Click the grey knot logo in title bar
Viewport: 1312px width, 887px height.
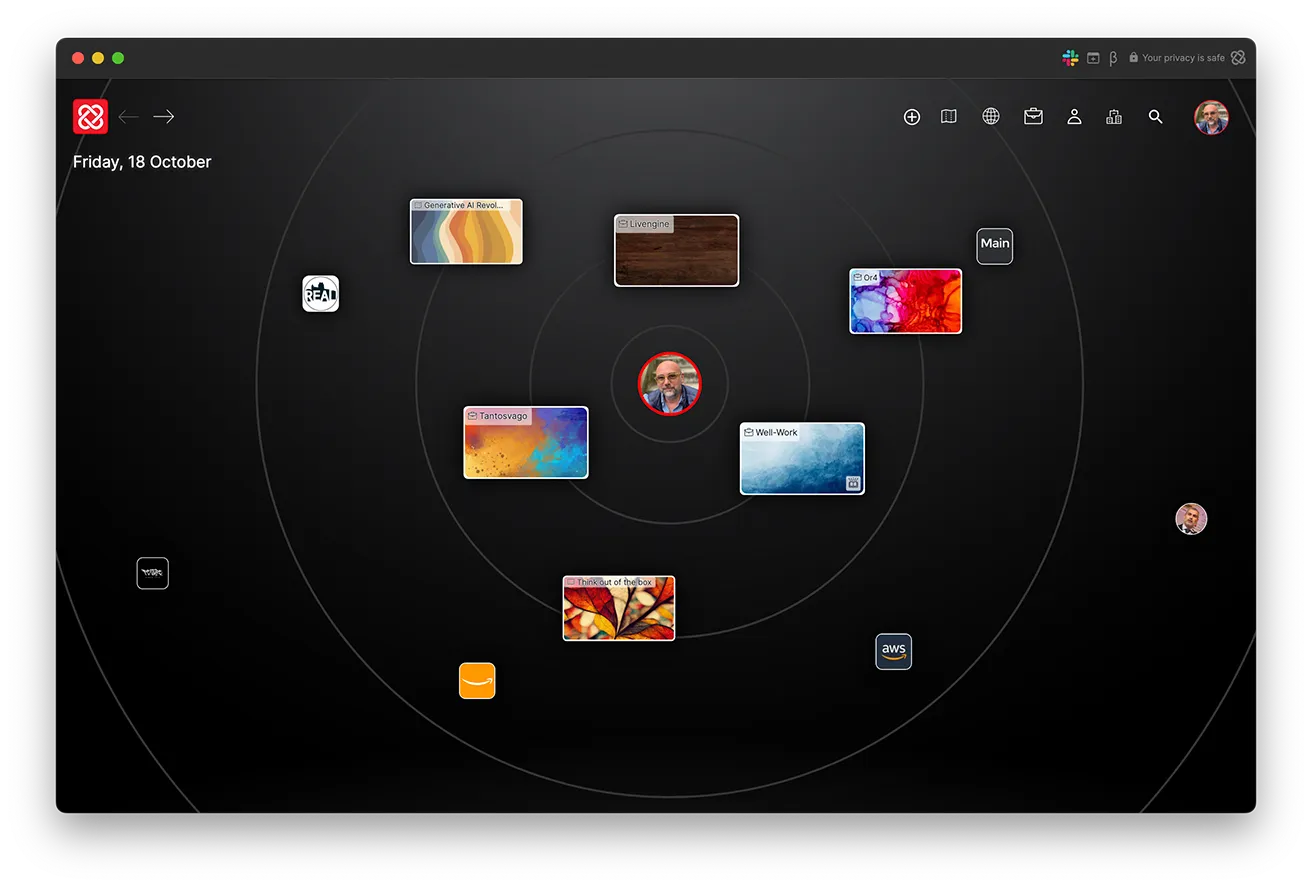[1238, 58]
